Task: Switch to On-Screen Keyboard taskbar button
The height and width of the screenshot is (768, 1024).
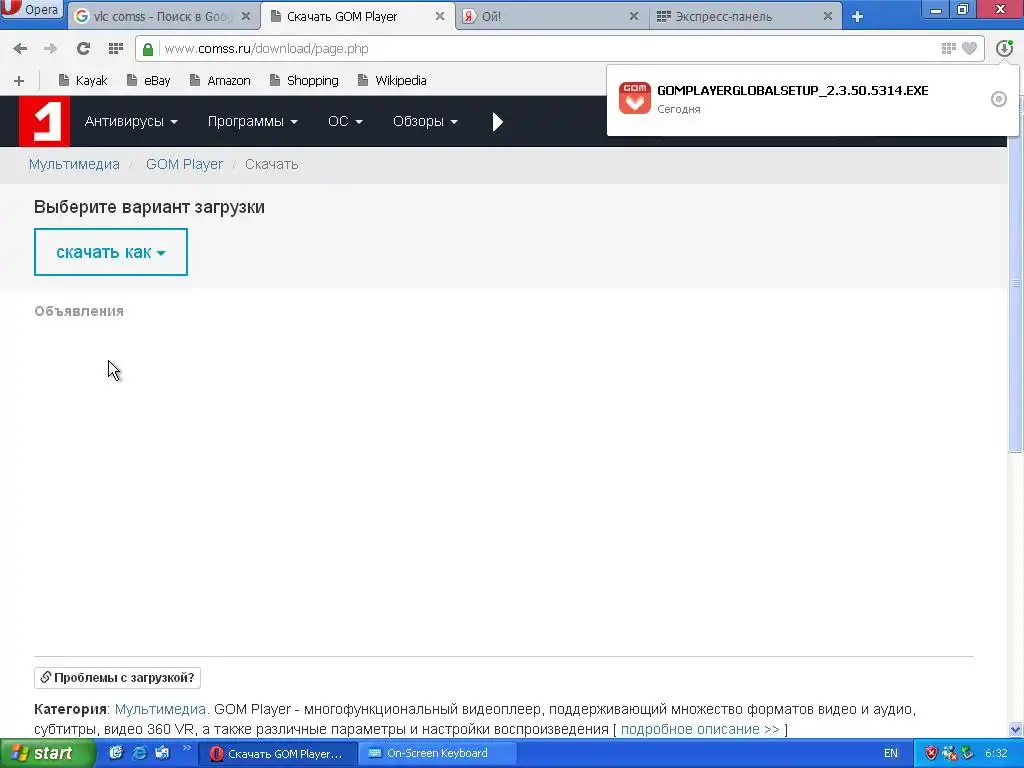Action: click(438, 754)
